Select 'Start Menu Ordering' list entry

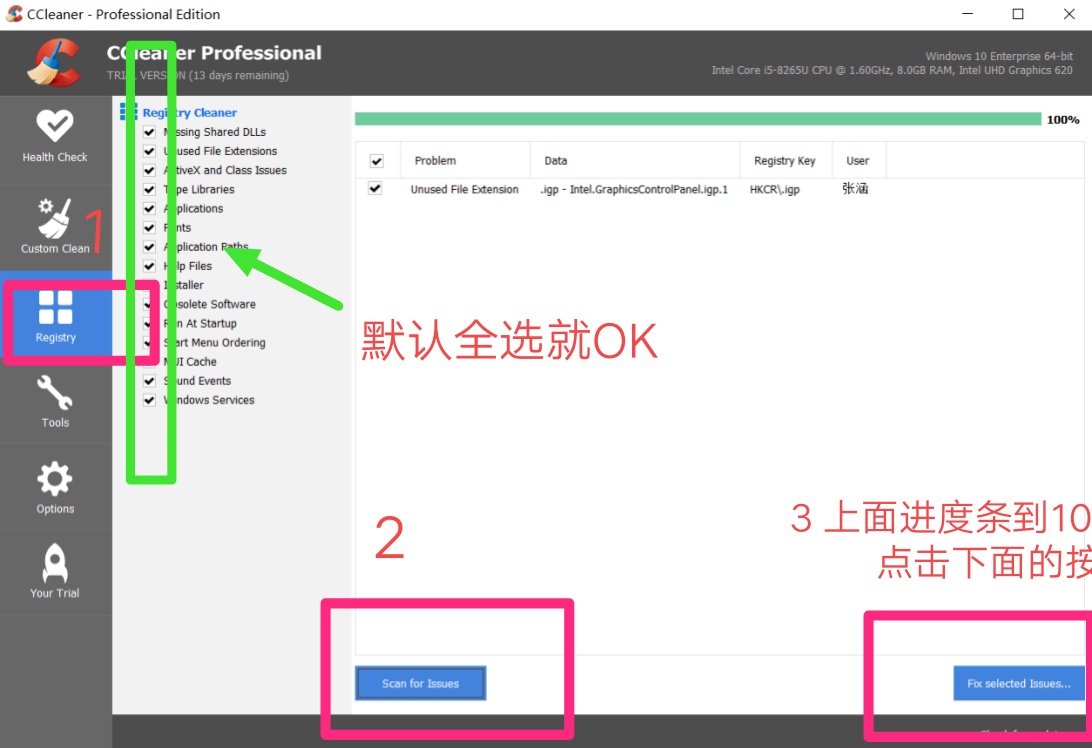pyautogui.click(x=214, y=343)
